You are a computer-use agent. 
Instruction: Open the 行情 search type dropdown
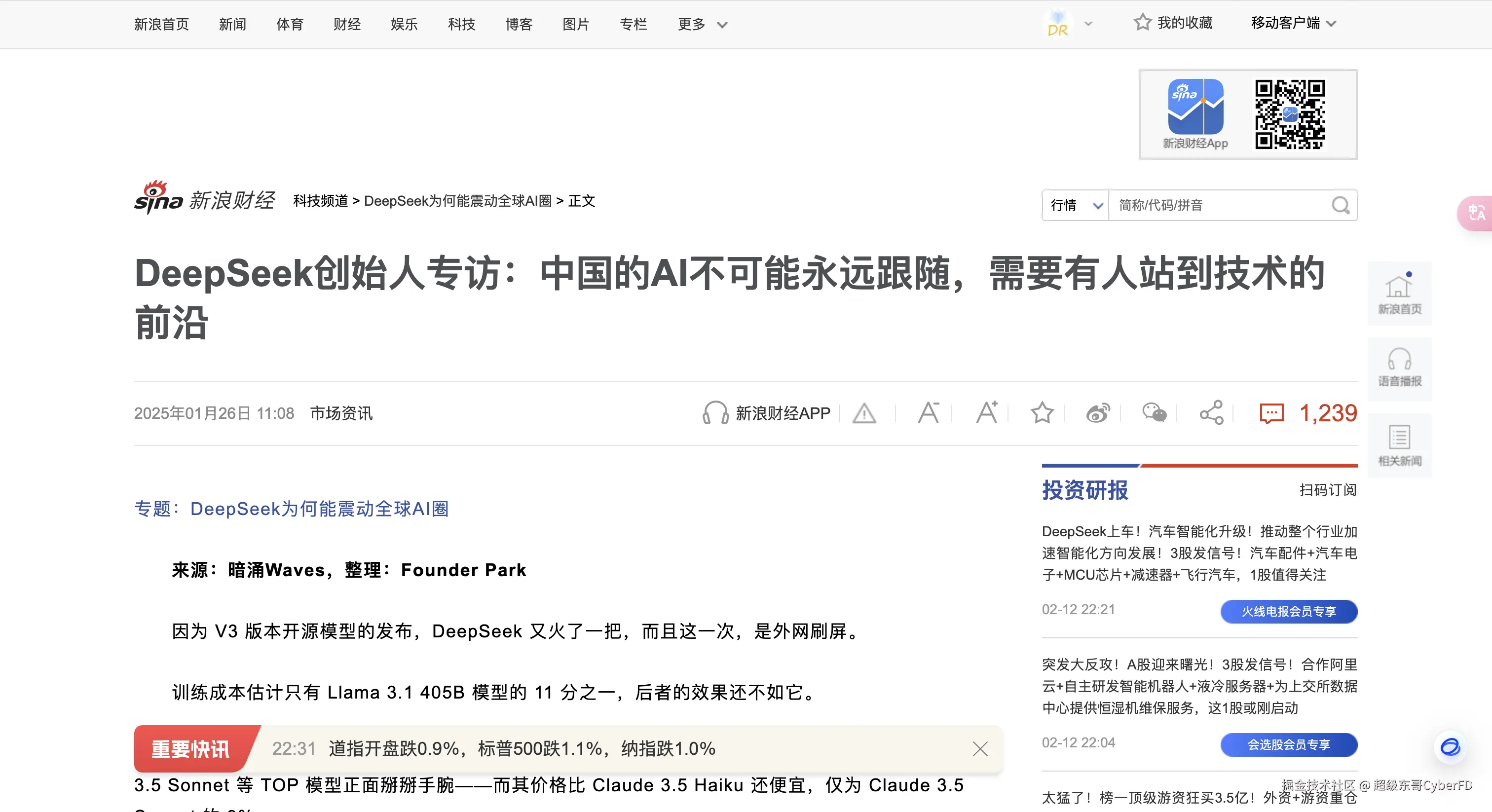click(1076, 205)
